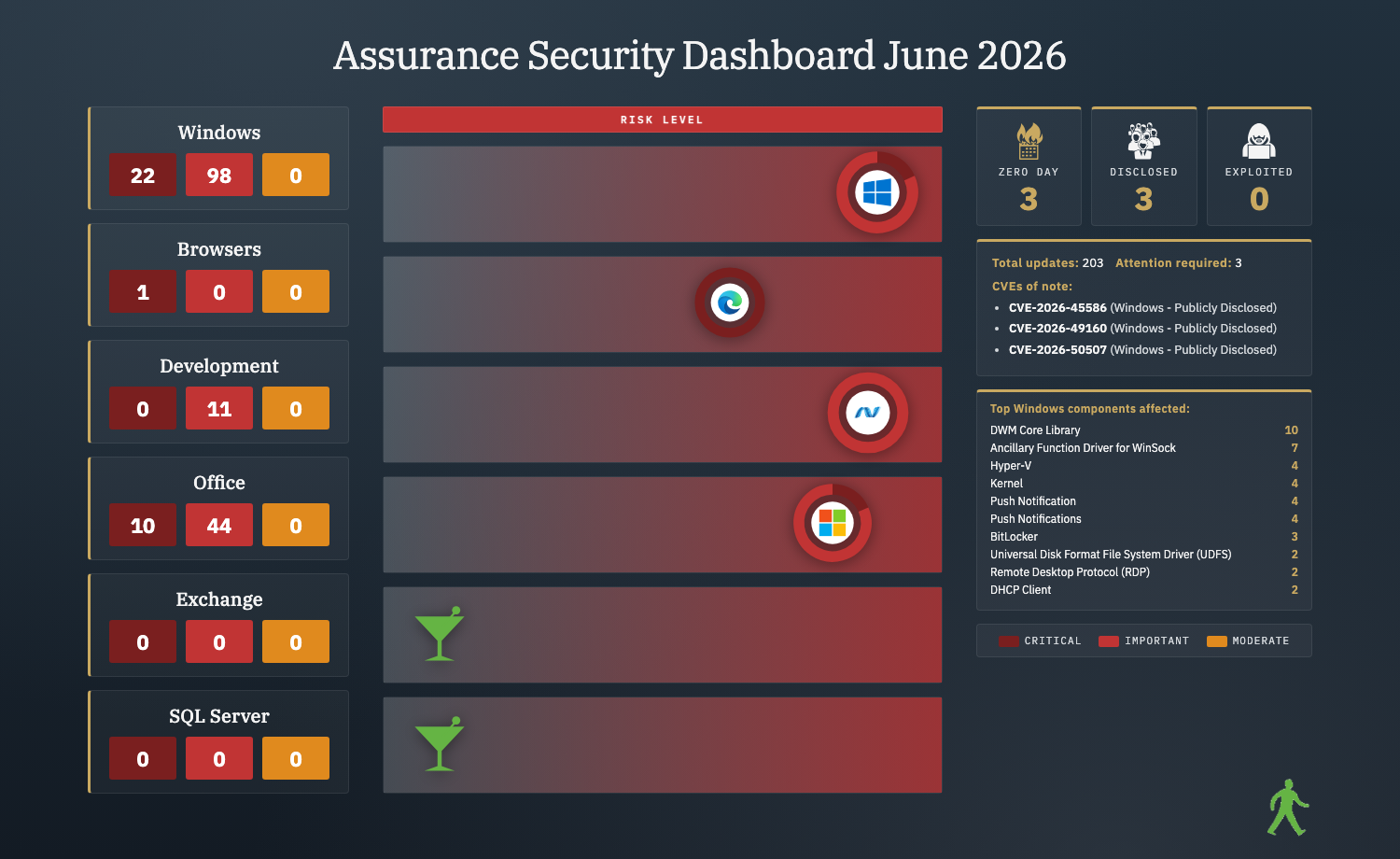Click the Push Notifications component row
Image resolution: width=1400 pixels, height=859 pixels.
tap(1144, 519)
